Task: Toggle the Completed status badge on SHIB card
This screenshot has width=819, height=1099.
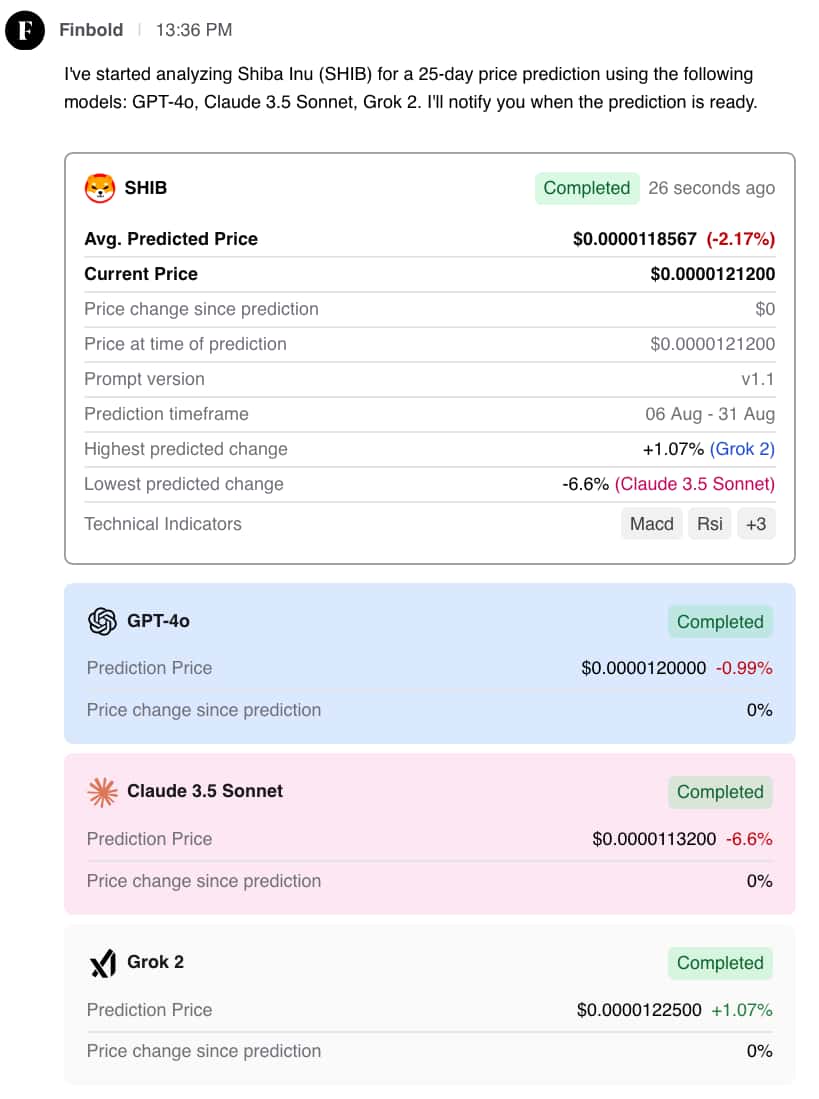Action: 586,188
